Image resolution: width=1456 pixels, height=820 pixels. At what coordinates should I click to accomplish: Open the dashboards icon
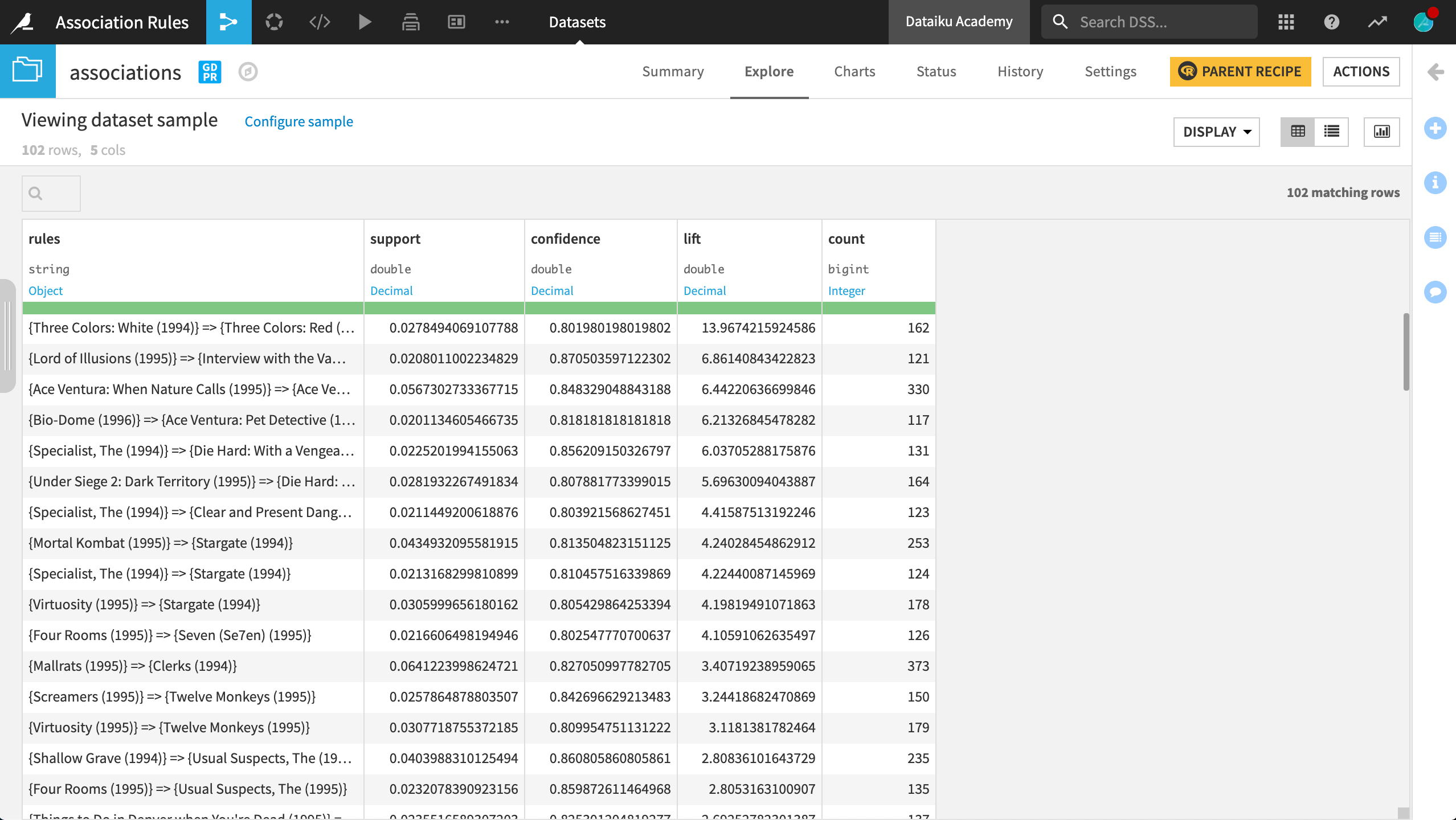[456, 22]
